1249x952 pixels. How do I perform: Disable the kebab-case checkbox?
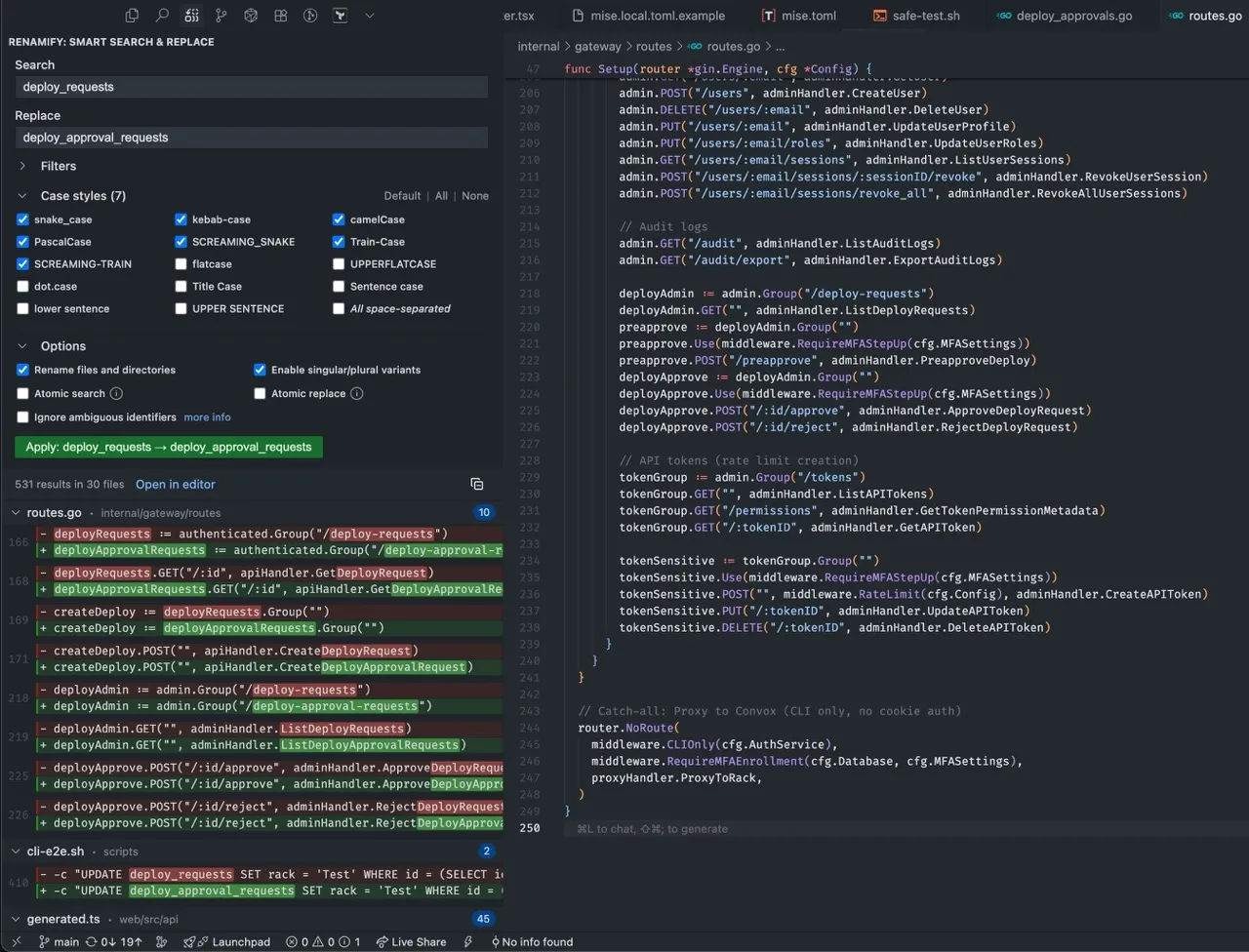[181, 219]
